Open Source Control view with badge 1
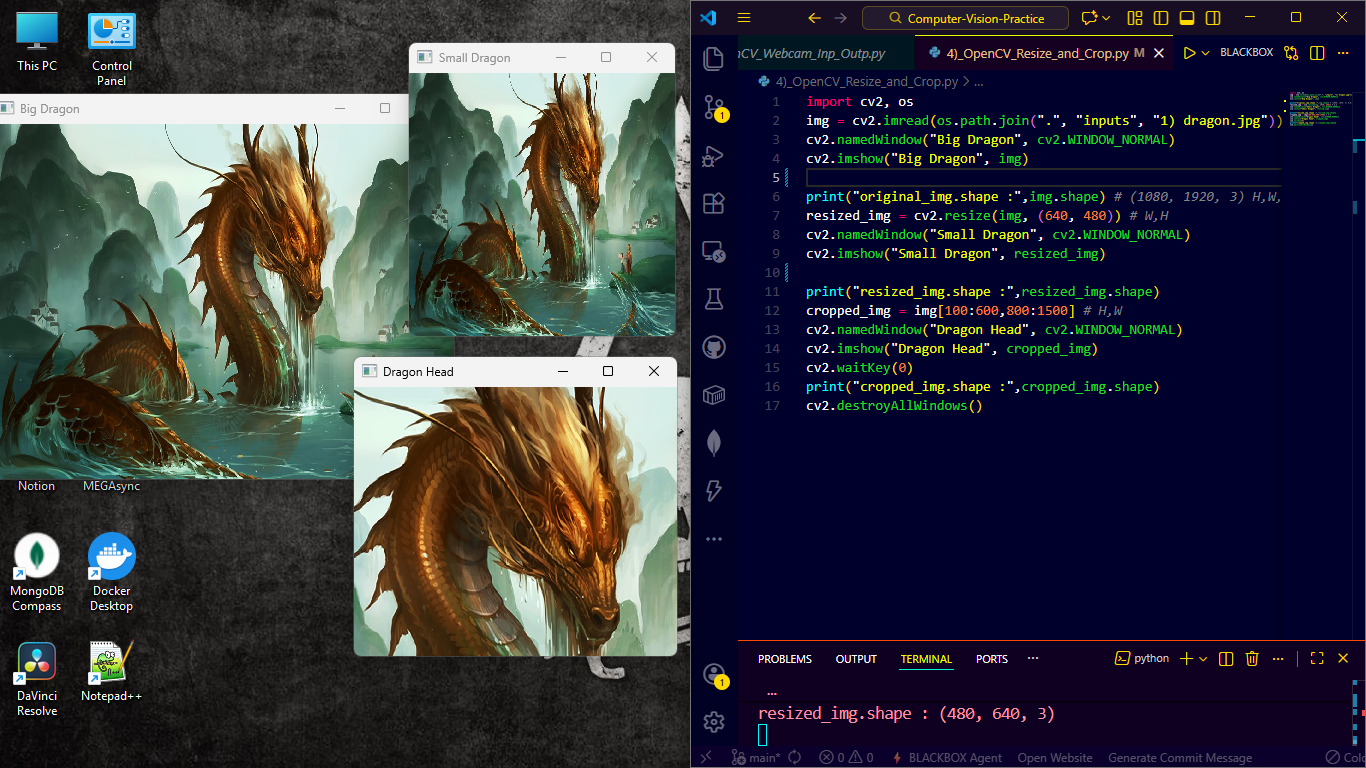Viewport: 1366px width, 768px height. (x=714, y=107)
